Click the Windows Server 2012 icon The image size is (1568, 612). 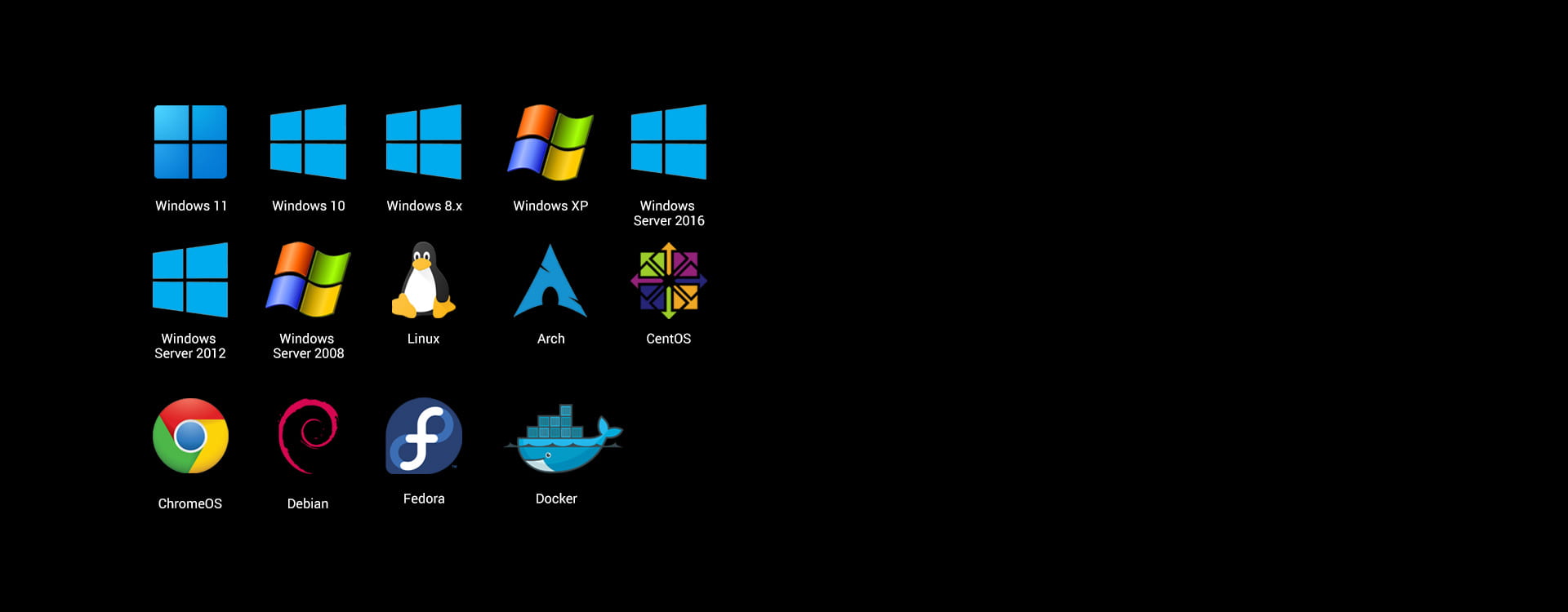coord(190,280)
